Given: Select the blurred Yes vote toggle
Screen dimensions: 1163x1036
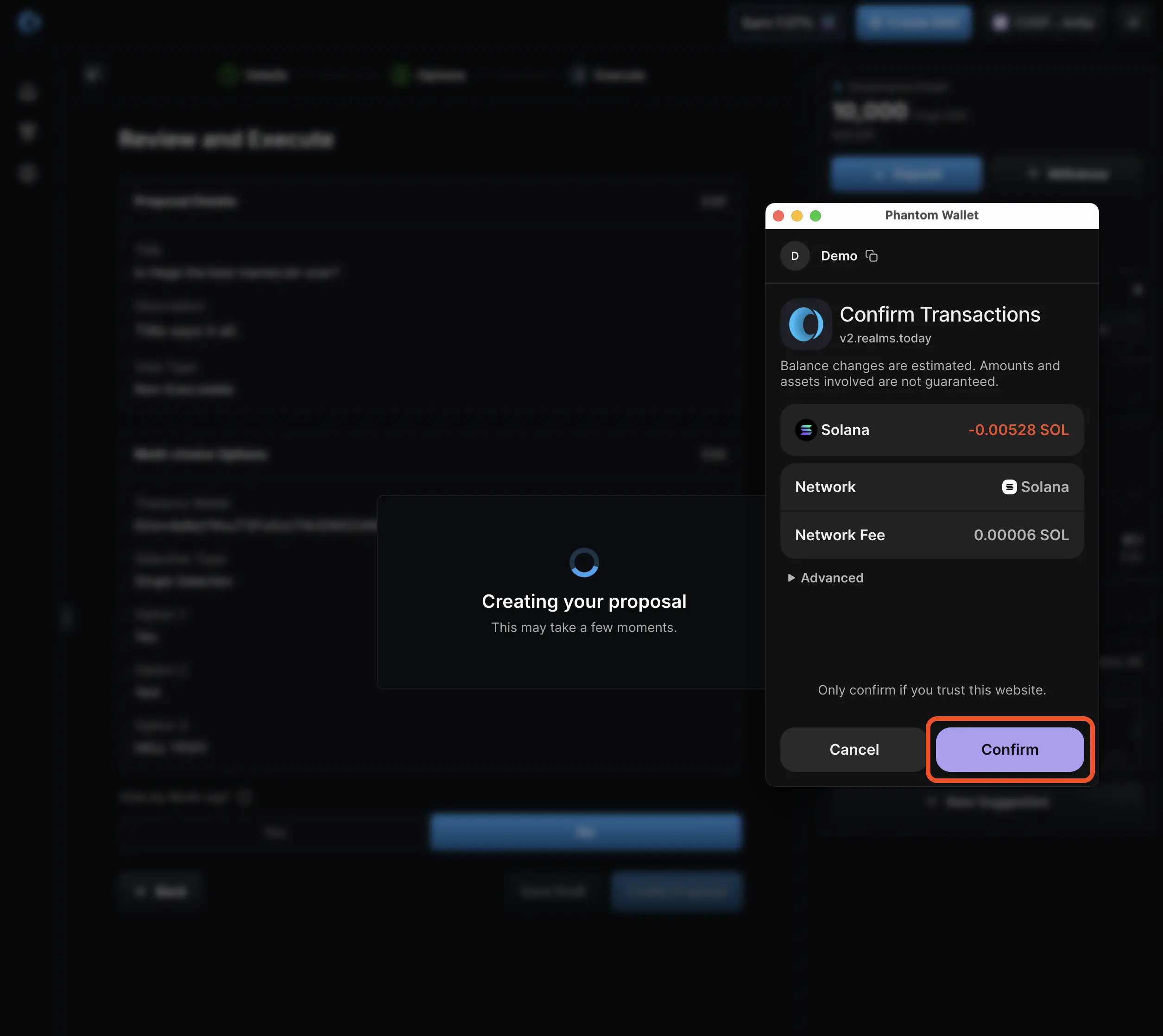Looking at the screenshot, I should coord(275,832).
